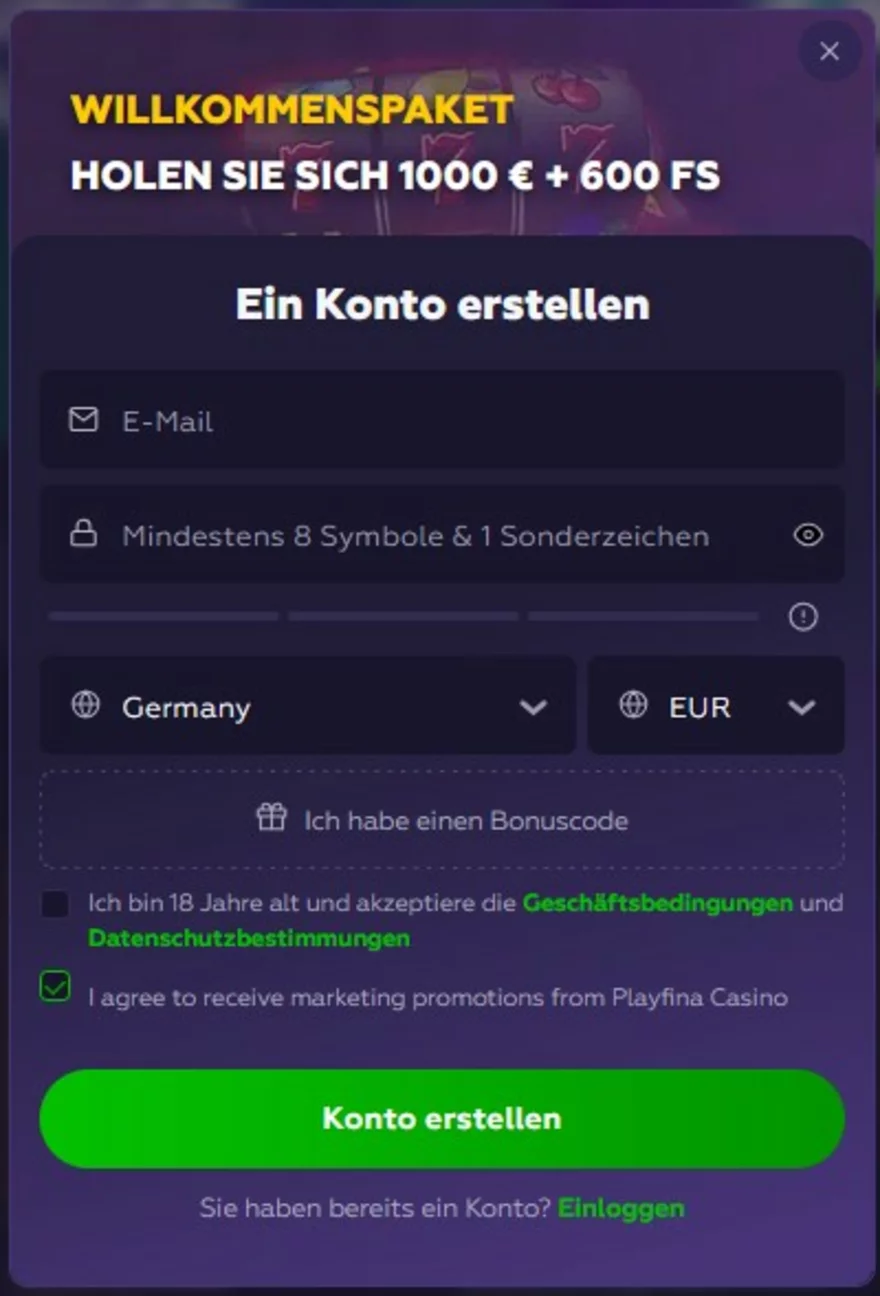Click the envelope icon in E-Mail field
Viewport: 880px width, 1296px height.
click(x=83, y=420)
